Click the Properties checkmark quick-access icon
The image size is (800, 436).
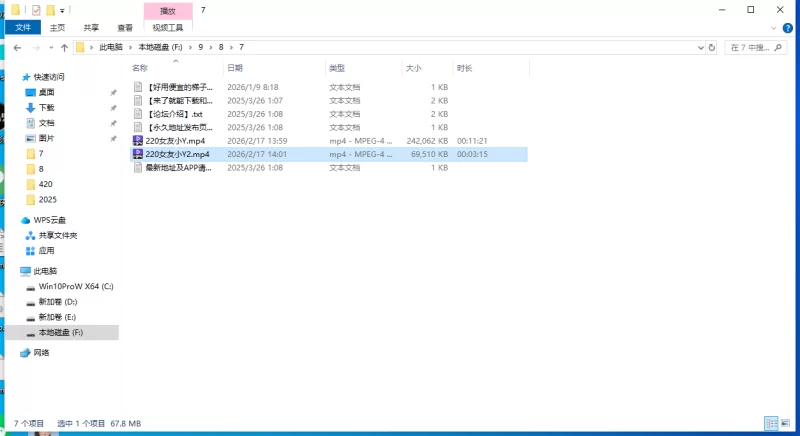click(x=36, y=10)
